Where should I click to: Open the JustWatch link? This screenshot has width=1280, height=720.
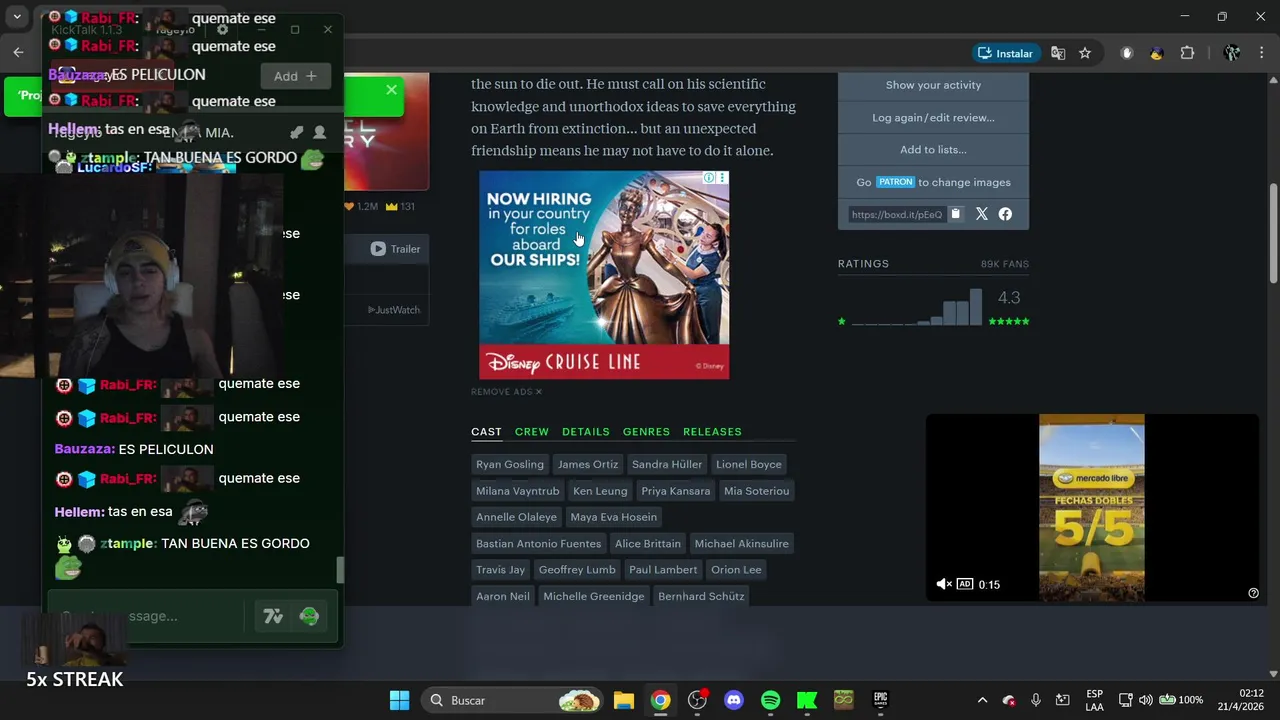click(394, 310)
